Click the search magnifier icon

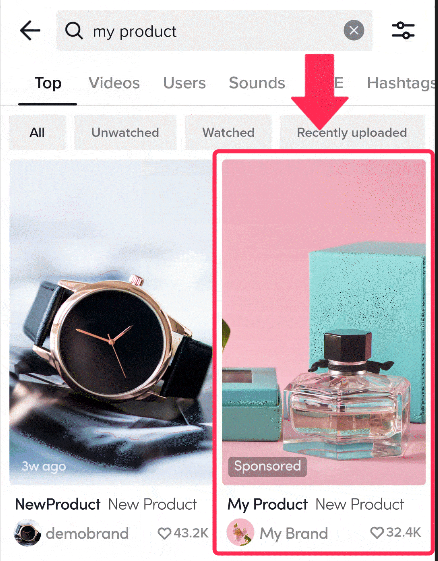click(74, 31)
